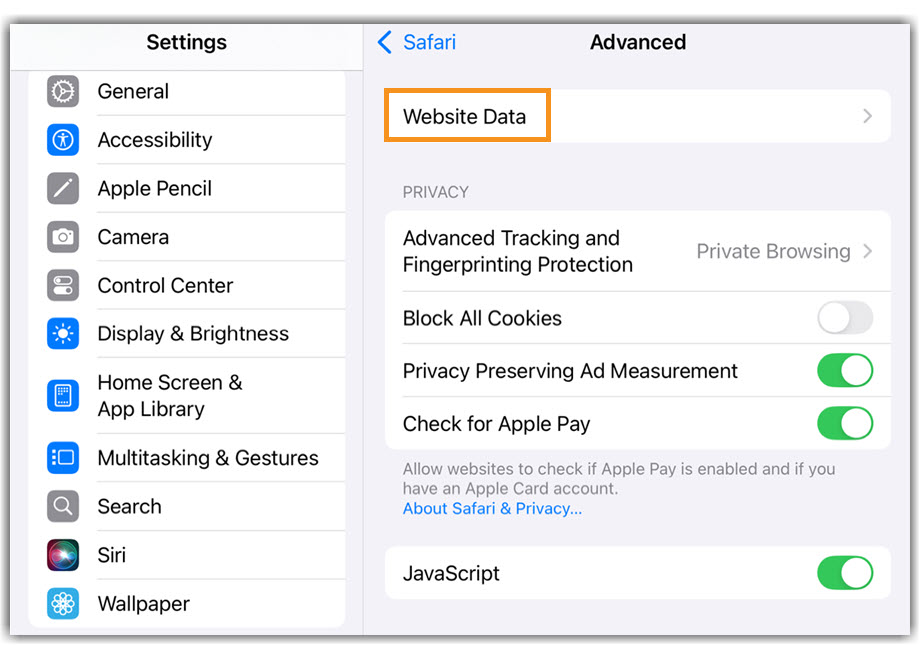Enable Block All Cookies

point(845,318)
